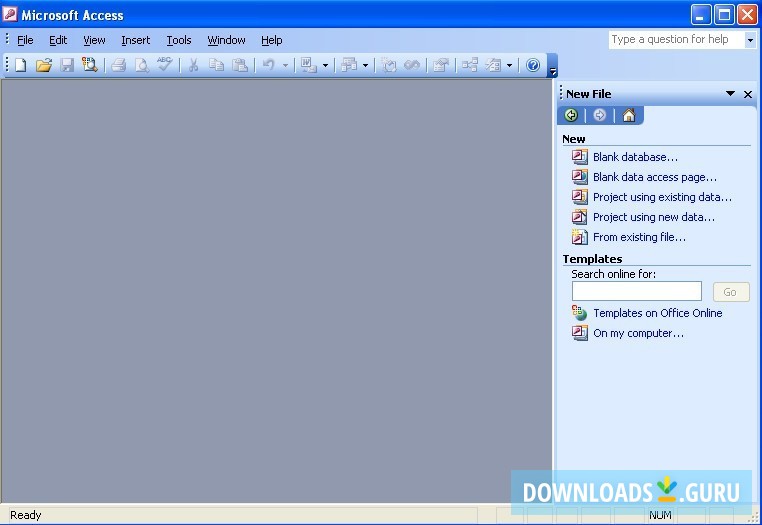Open the Insert menu
This screenshot has width=762, height=525.
(136, 40)
